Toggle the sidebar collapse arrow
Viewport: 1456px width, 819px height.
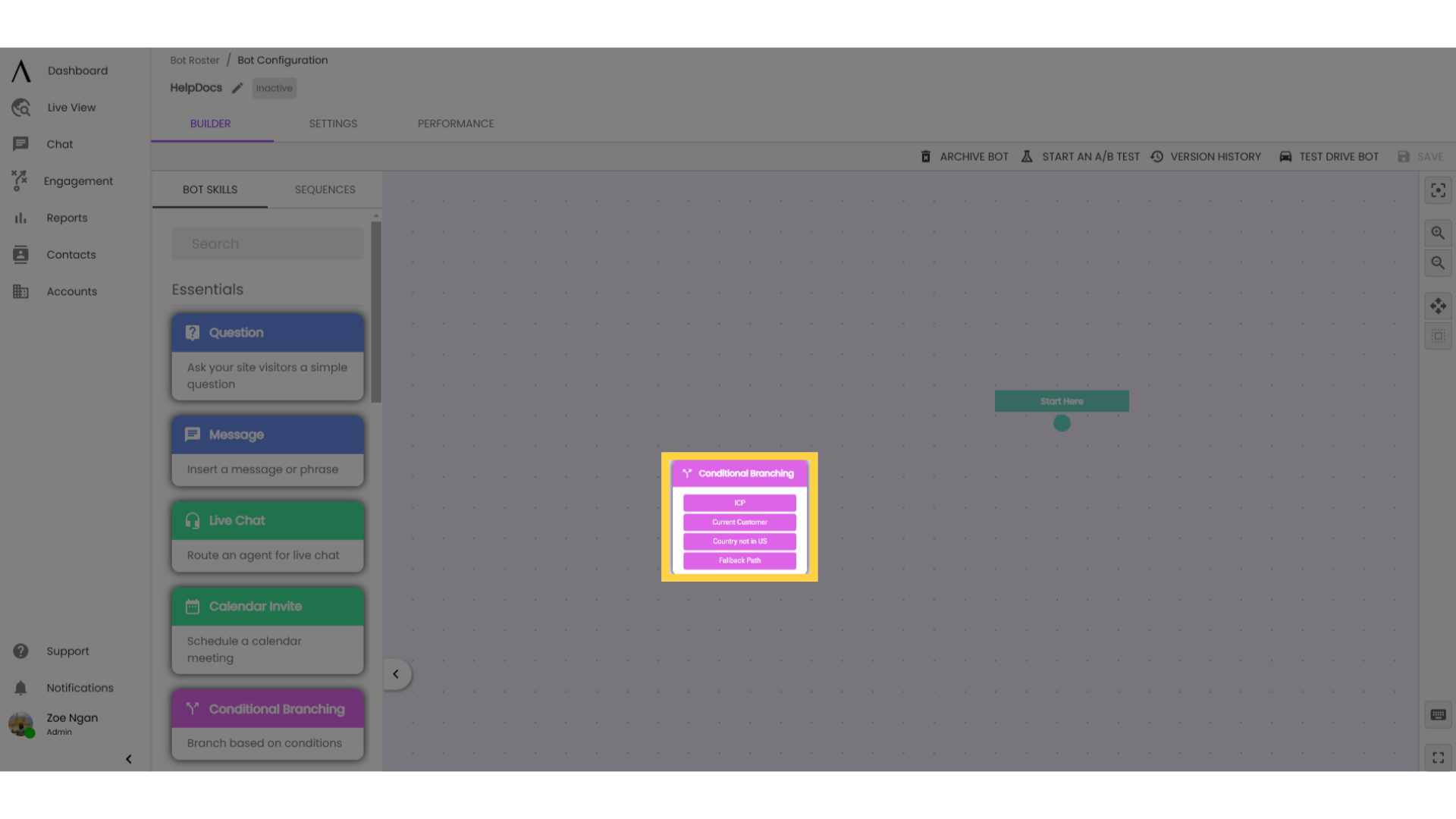(128, 759)
